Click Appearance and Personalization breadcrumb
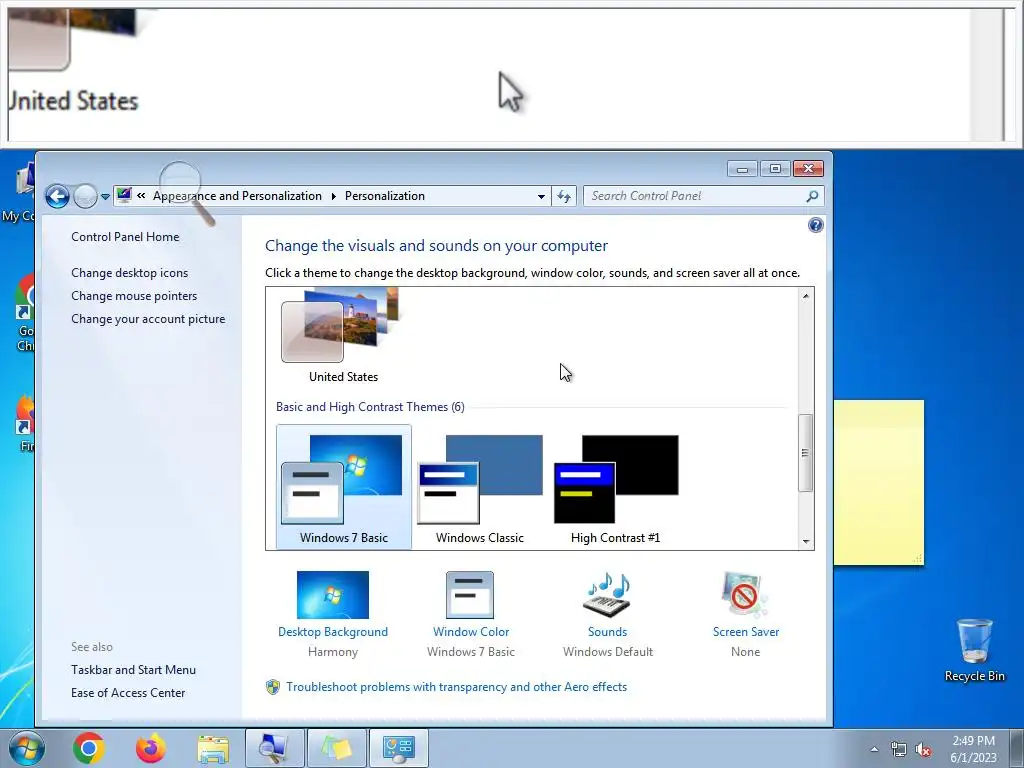The height and width of the screenshot is (768, 1024). [x=237, y=196]
